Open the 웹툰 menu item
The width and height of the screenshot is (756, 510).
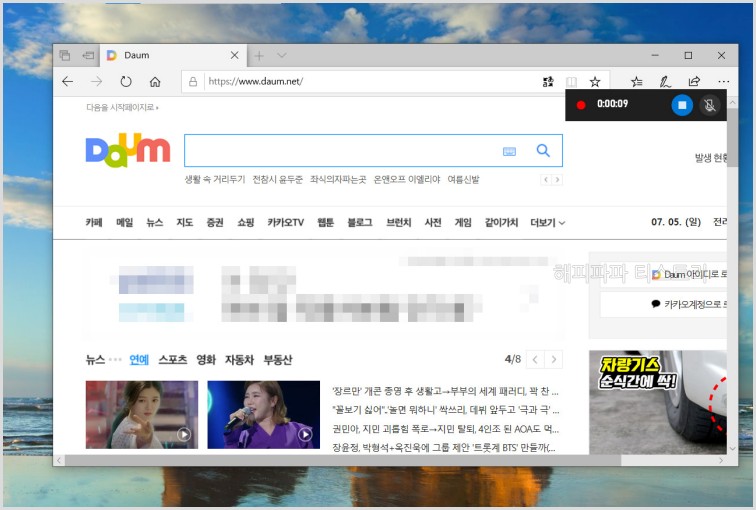pos(325,222)
